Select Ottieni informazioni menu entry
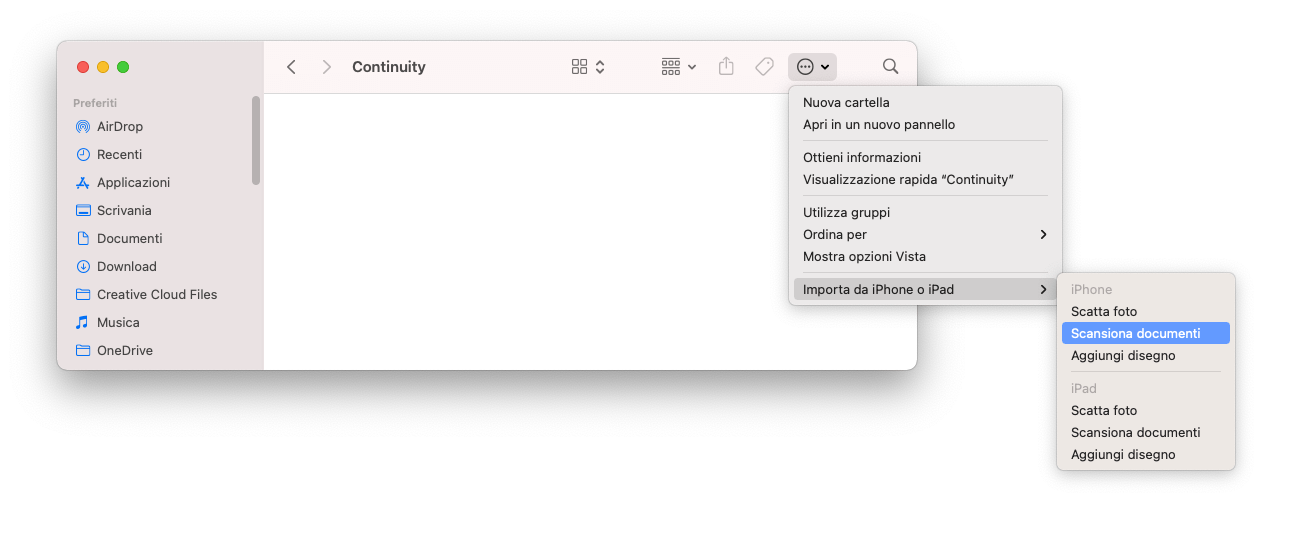Viewport: 1300px width, 545px height. pyautogui.click(x=925, y=158)
